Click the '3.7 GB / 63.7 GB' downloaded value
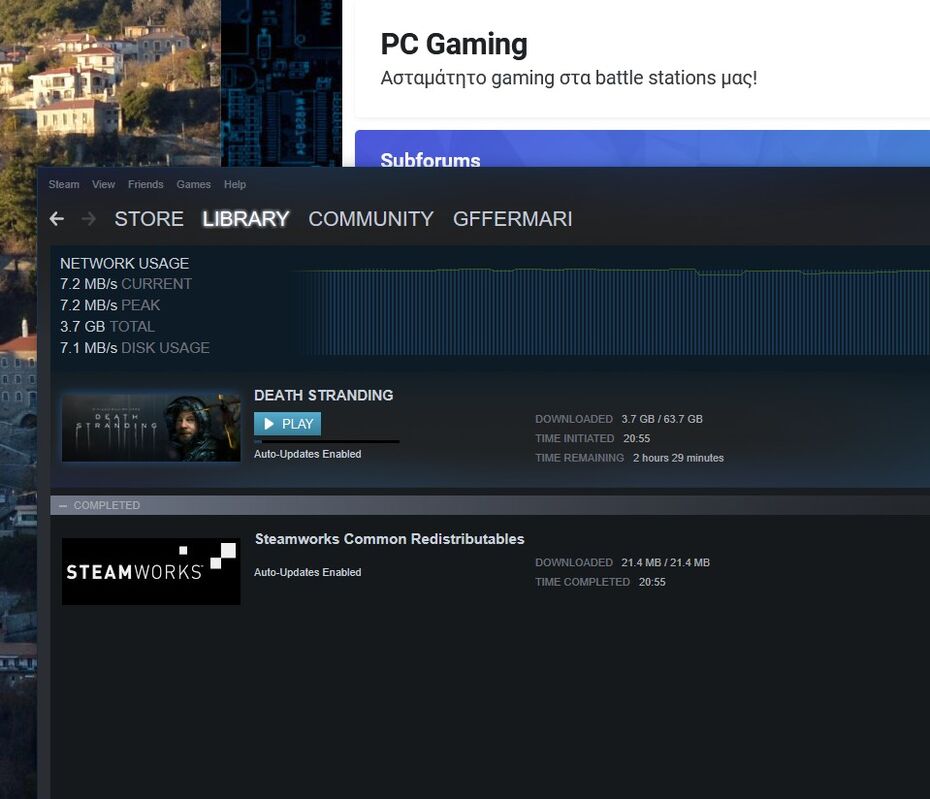930x799 pixels. tap(662, 419)
